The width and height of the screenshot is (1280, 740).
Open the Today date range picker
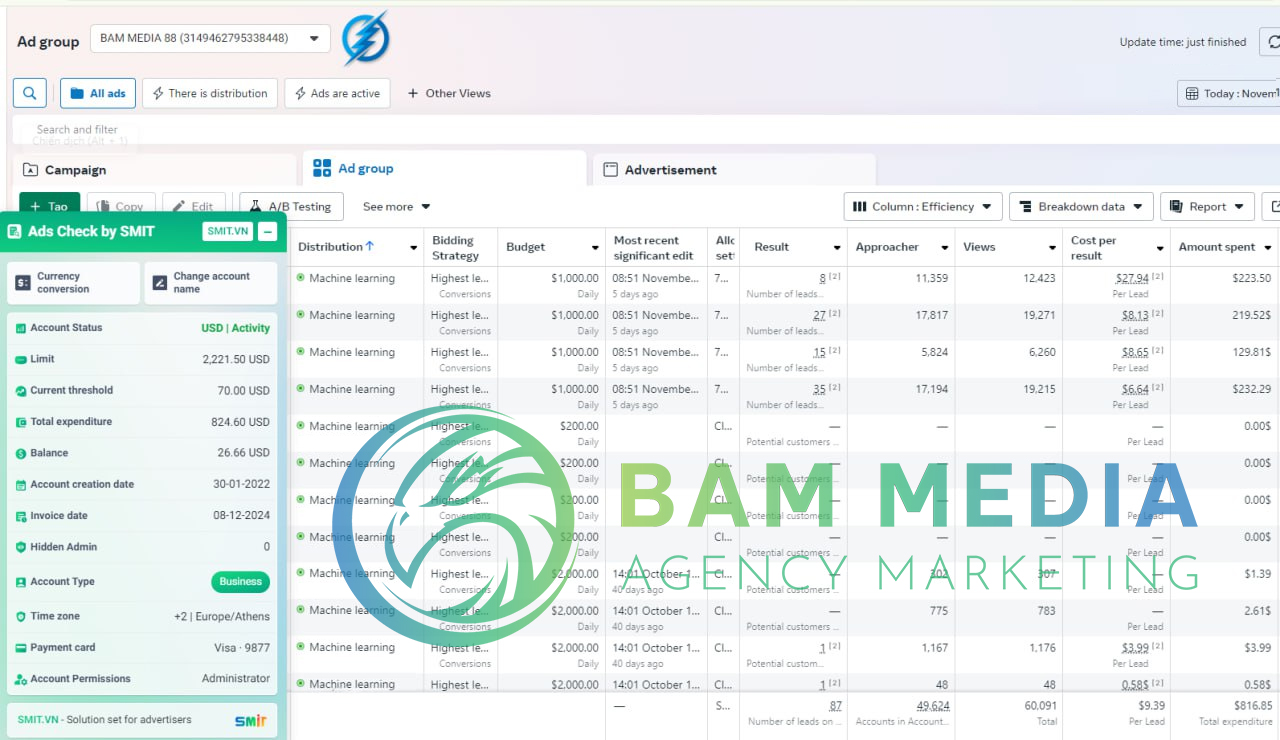tap(1229, 93)
